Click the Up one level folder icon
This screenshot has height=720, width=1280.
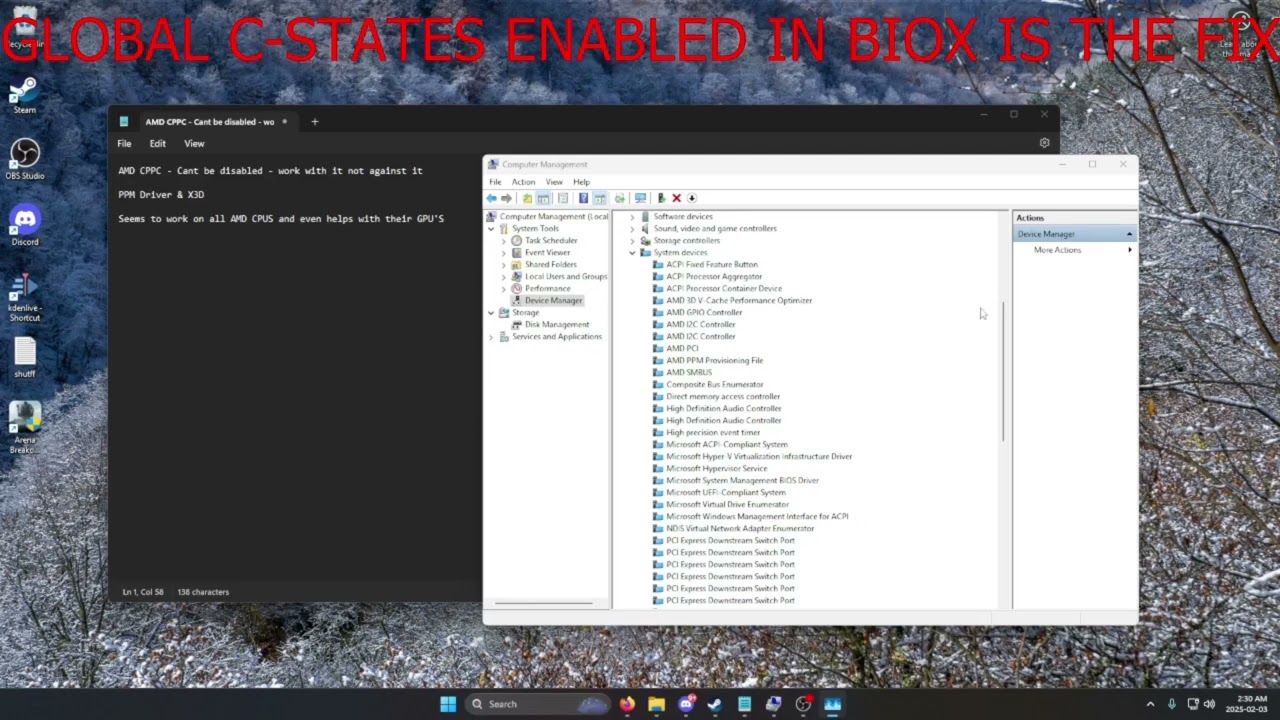click(x=527, y=198)
